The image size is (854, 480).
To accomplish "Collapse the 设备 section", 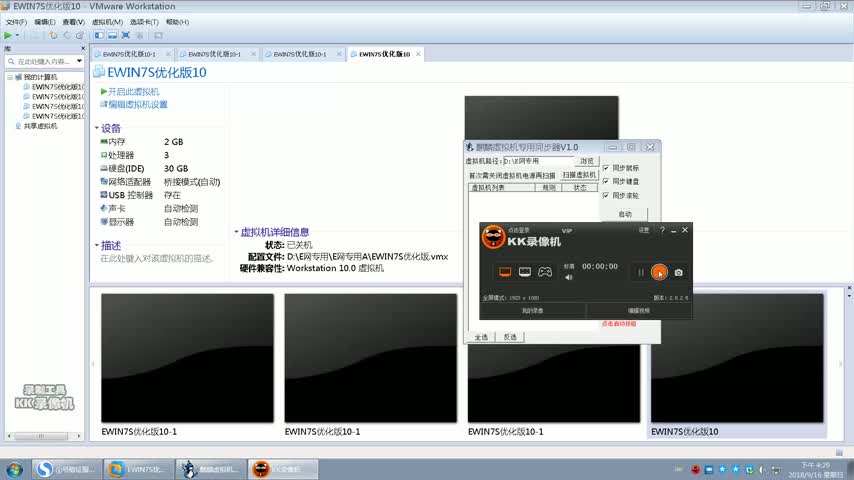I will (x=97, y=128).
